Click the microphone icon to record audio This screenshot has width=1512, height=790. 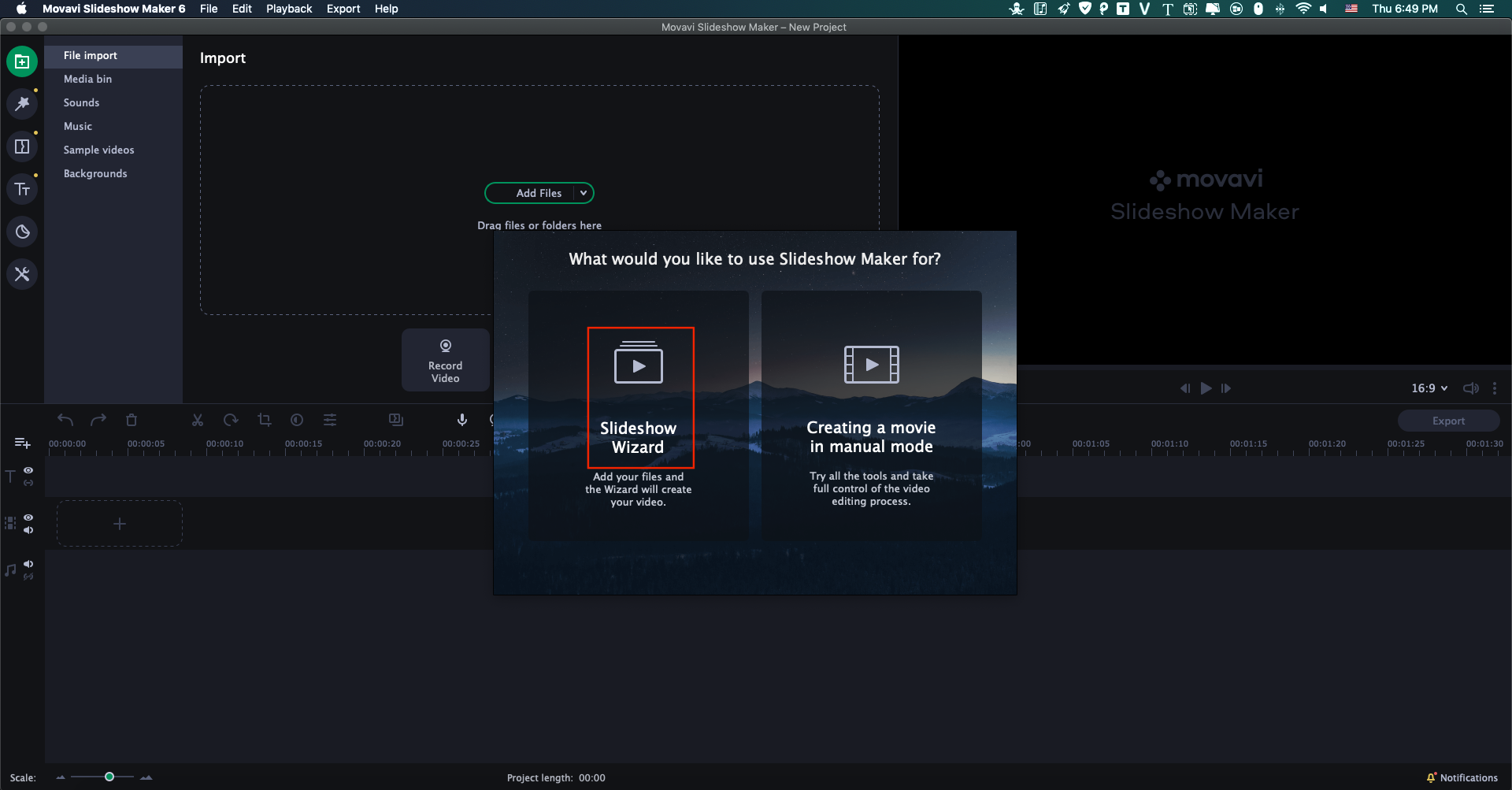tap(461, 420)
